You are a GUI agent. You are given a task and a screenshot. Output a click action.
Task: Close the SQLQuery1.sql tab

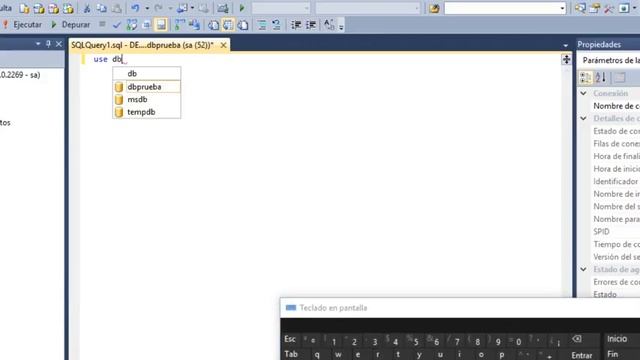point(223,45)
